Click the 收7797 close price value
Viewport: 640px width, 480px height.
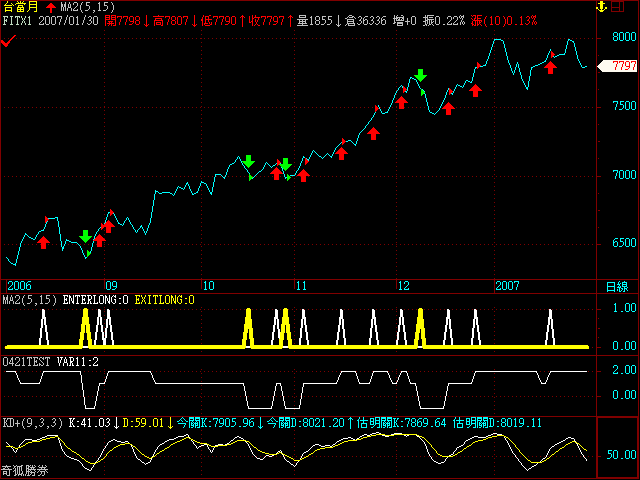coord(267,20)
